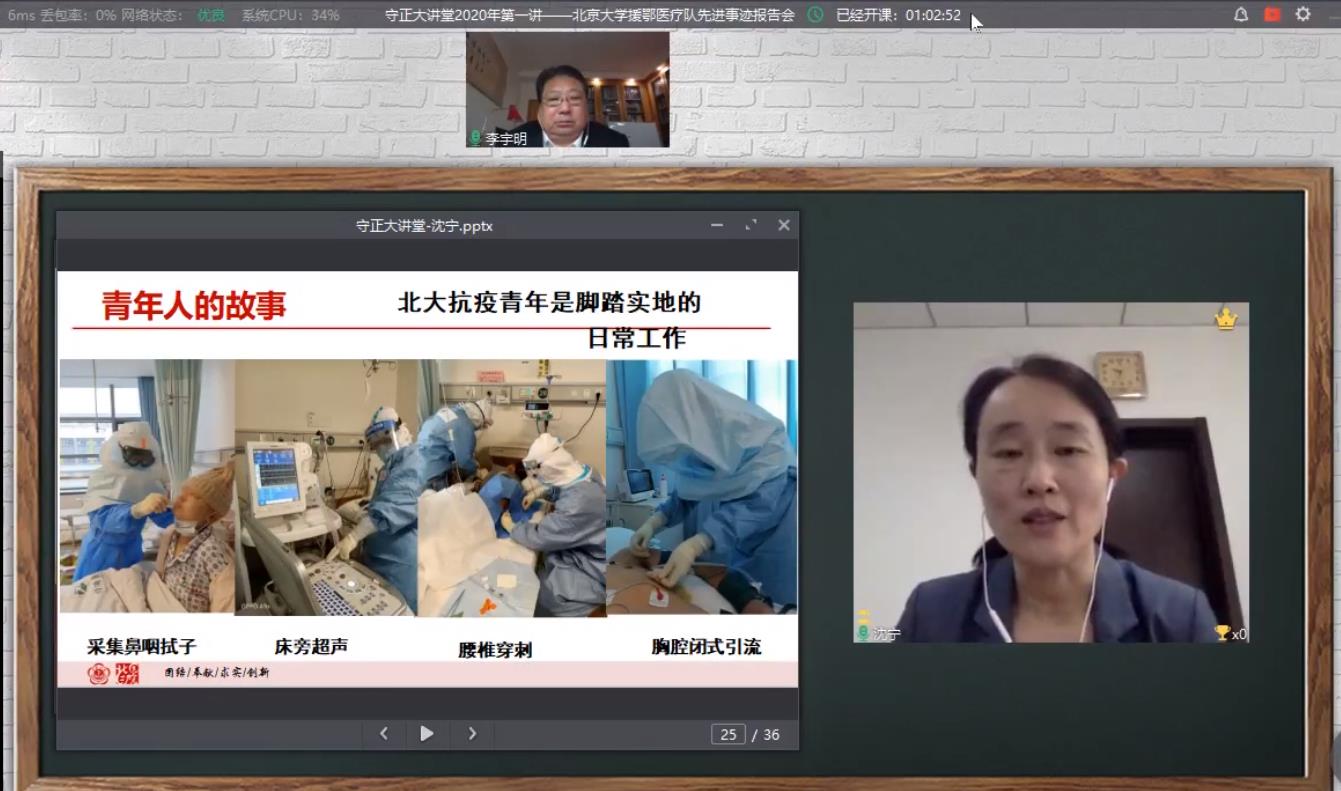
Task: Click the crown icon on 沈宁's video
Action: coord(1226,319)
